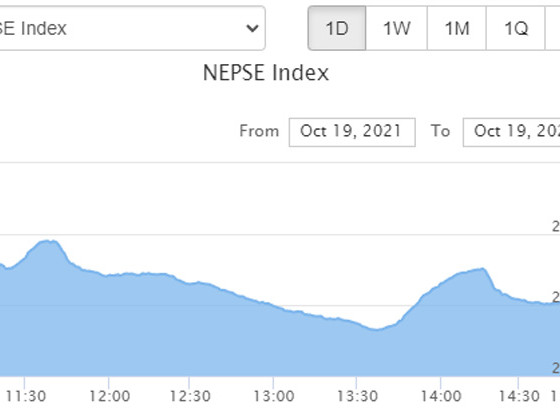560x420 pixels.
Task: Click the chart peak near 11:40
Action: click(x=48, y=241)
